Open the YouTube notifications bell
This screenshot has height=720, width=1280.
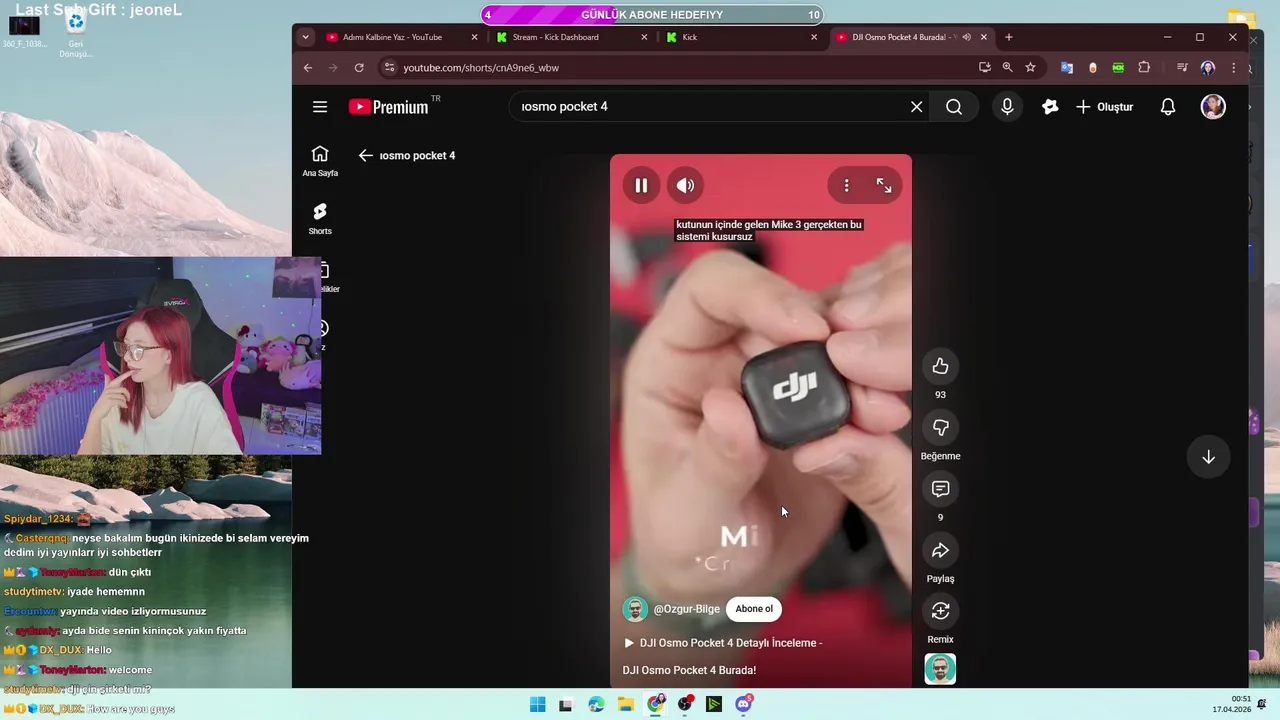pyautogui.click(x=1168, y=107)
